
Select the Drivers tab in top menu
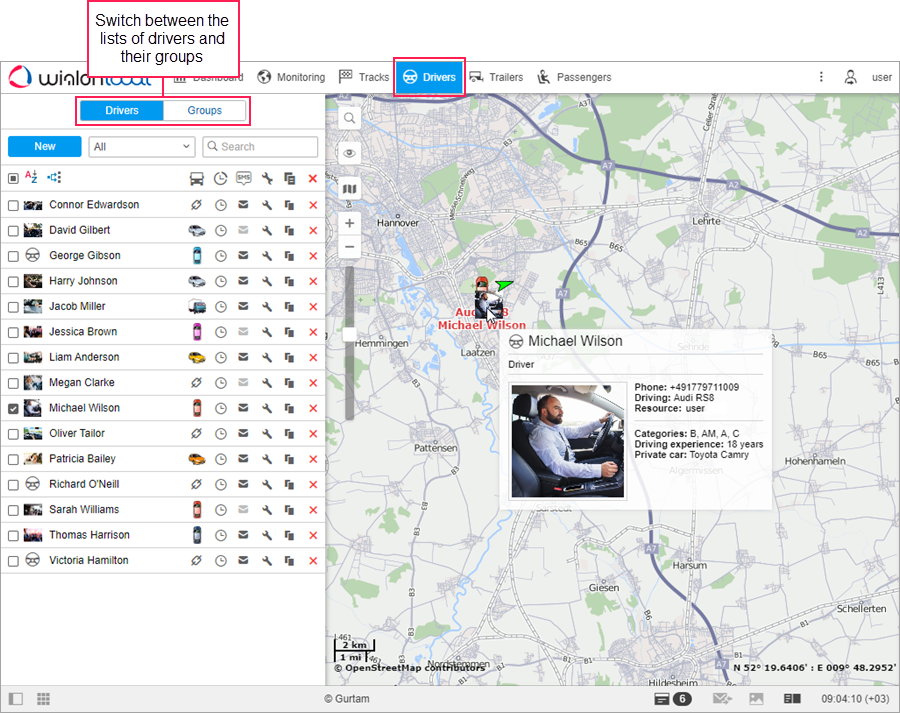(x=429, y=77)
